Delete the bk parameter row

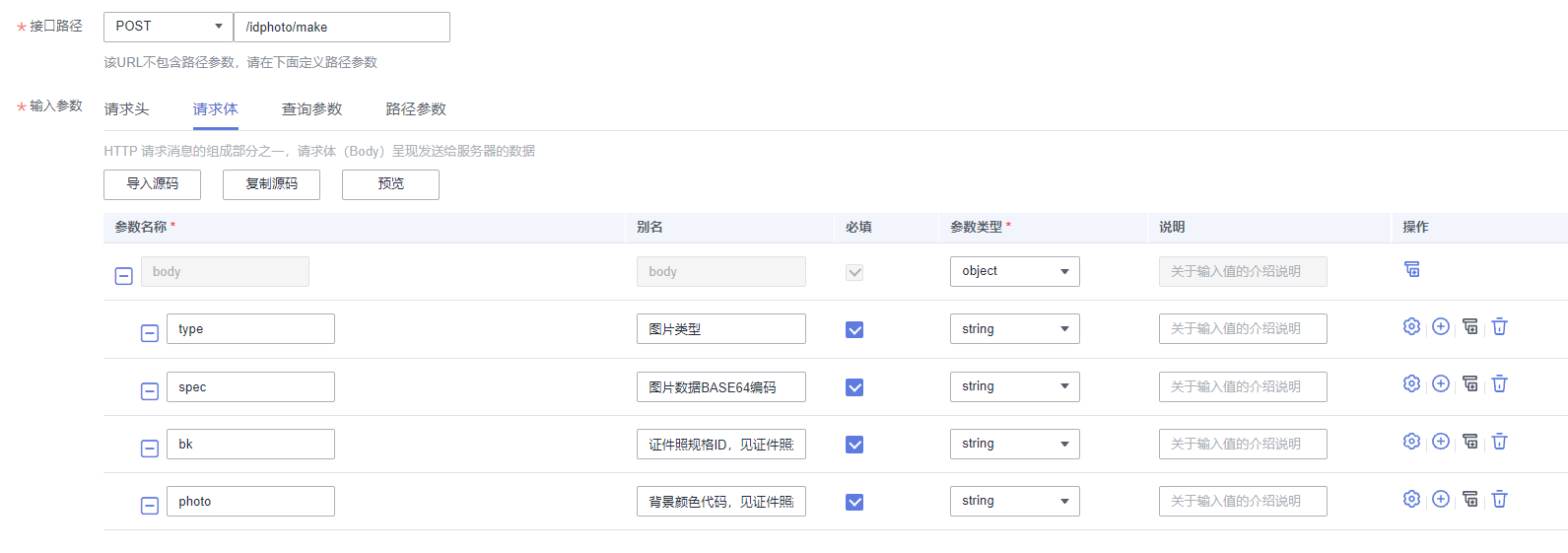[x=1499, y=442]
